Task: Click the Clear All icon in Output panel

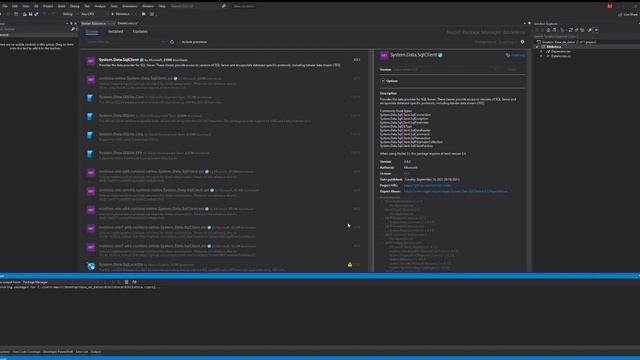Action: [127, 282]
